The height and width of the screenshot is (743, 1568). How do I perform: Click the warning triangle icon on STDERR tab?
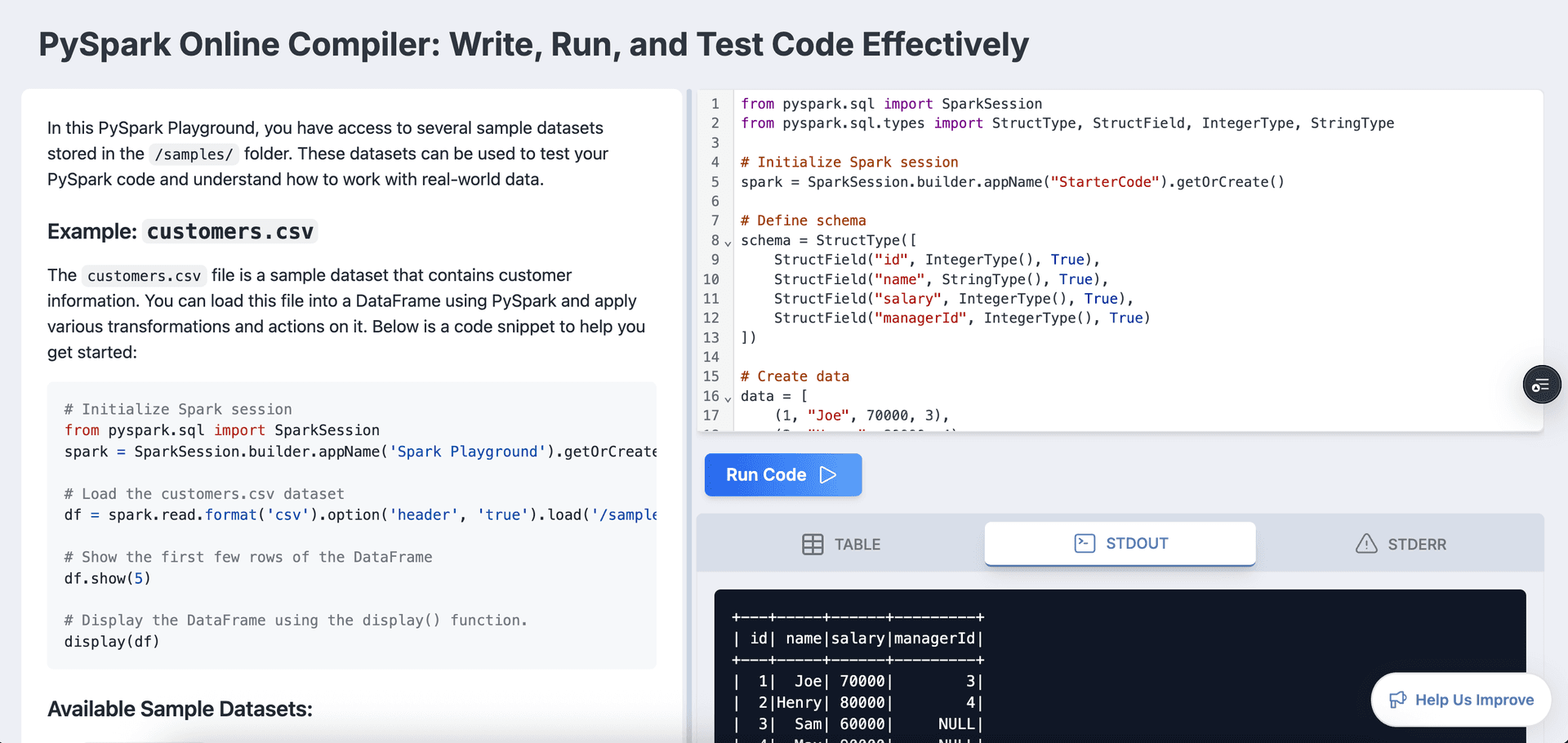point(1368,544)
